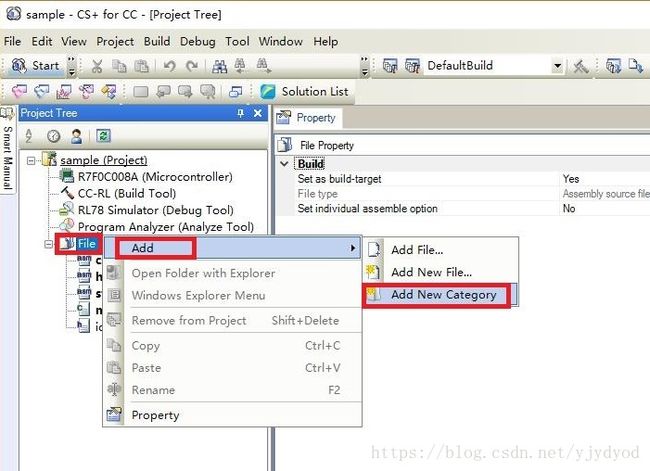650x471 pixels.
Task: Click the Rebuild Project icon beside DefaultBuild
Action: pyautogui.click(x=412, y=66)
